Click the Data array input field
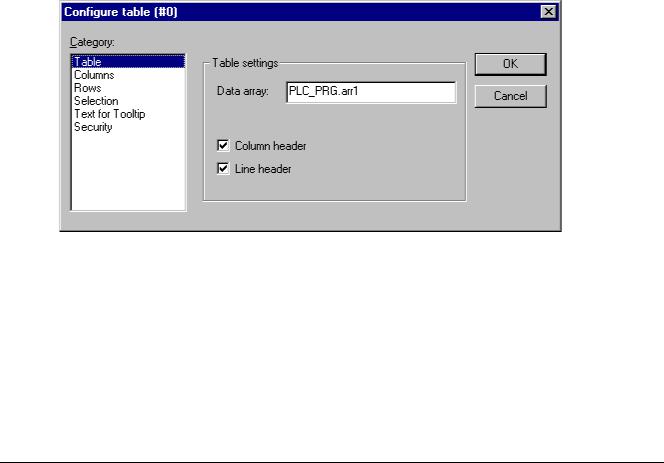The width and height of the screenshot is (664, 463). coord(370,92)
